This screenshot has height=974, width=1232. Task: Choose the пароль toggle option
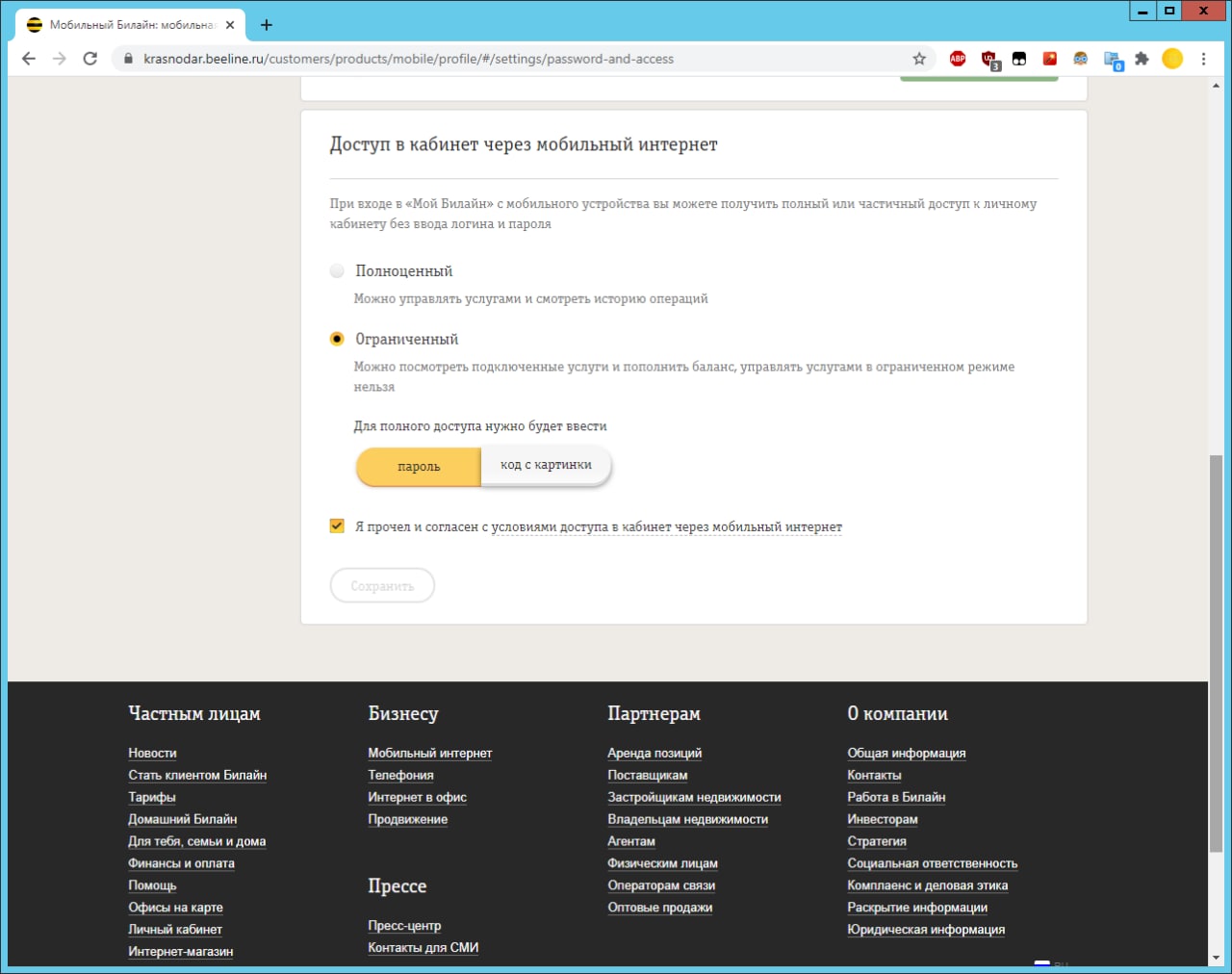click(419, 466)
